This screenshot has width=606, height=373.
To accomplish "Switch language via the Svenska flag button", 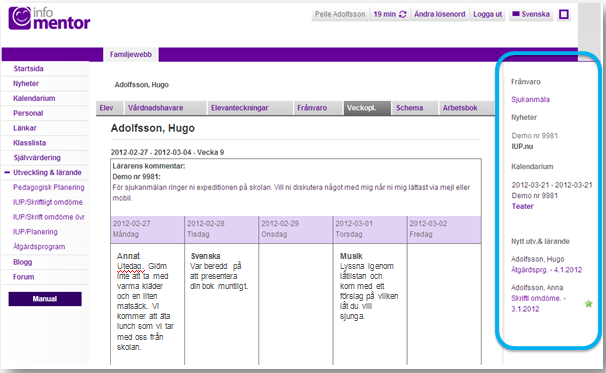I will coord(531,14).
